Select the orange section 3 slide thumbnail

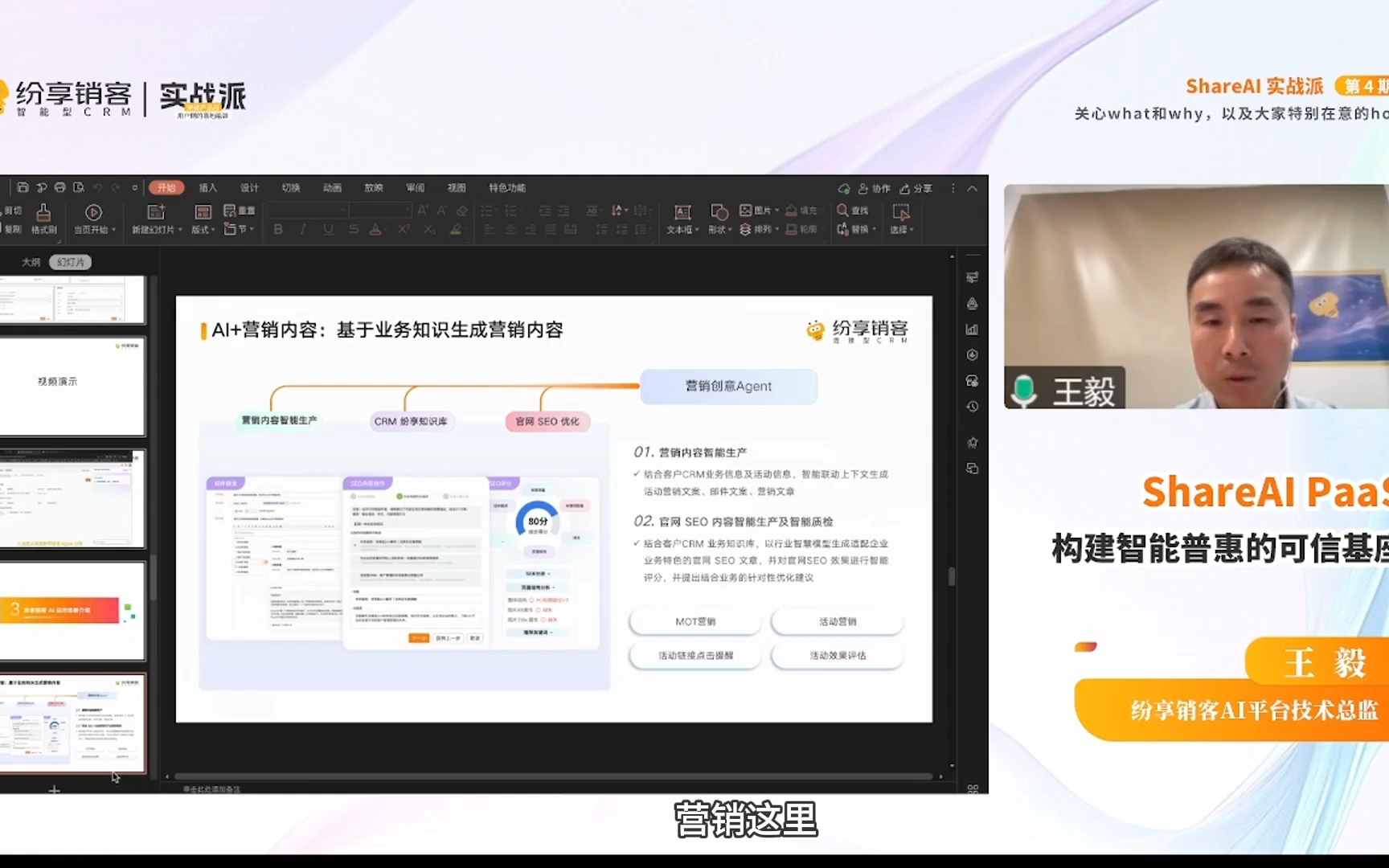pyautogui.click(x=72, y=611)
